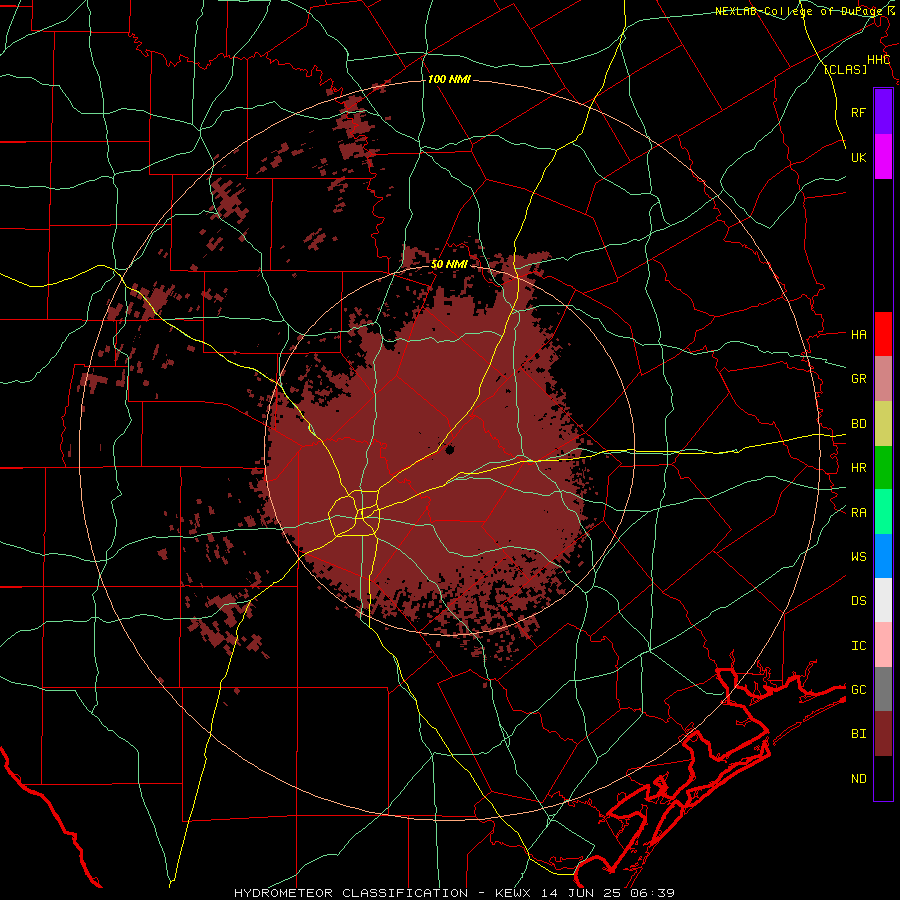Pick the yellow BD legend swatch
This screenshot has width=900, height=900.
pyautogui.click(x=883, y=423)
